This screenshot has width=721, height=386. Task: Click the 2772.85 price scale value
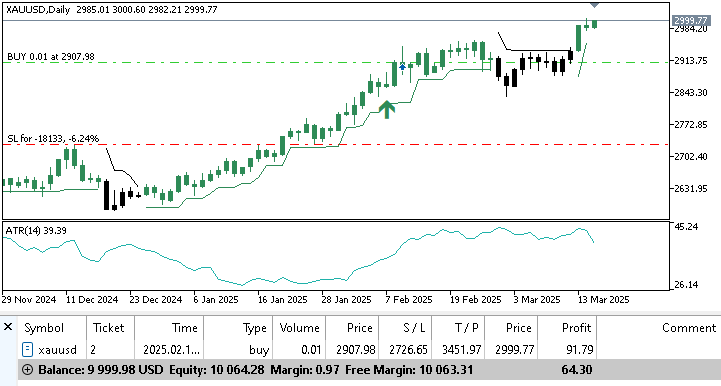tap(691, 125)
